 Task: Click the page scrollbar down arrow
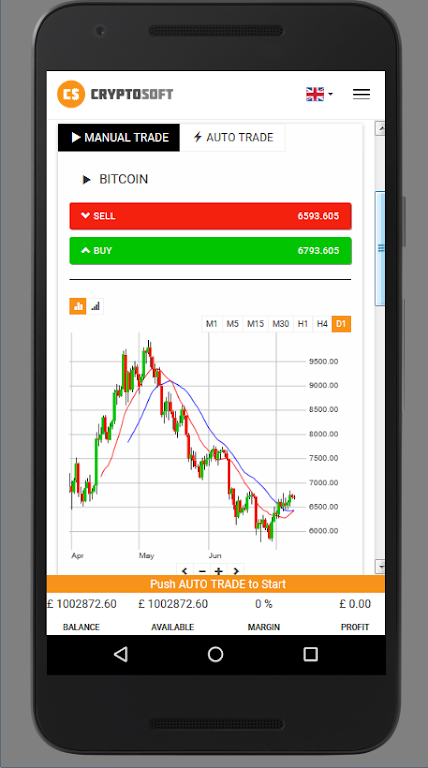click(x=380, y=566)
